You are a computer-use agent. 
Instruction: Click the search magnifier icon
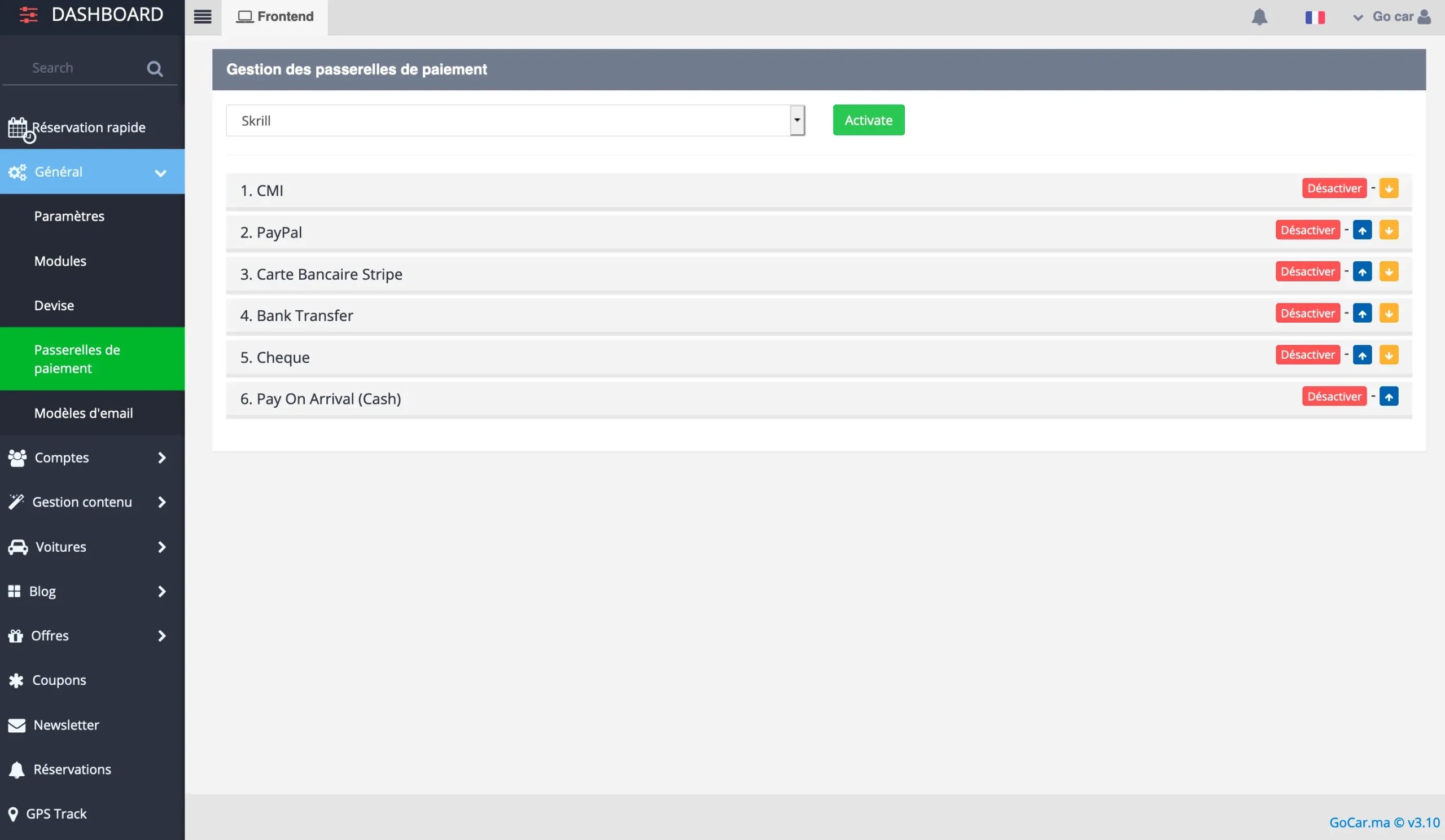[155, 69]
